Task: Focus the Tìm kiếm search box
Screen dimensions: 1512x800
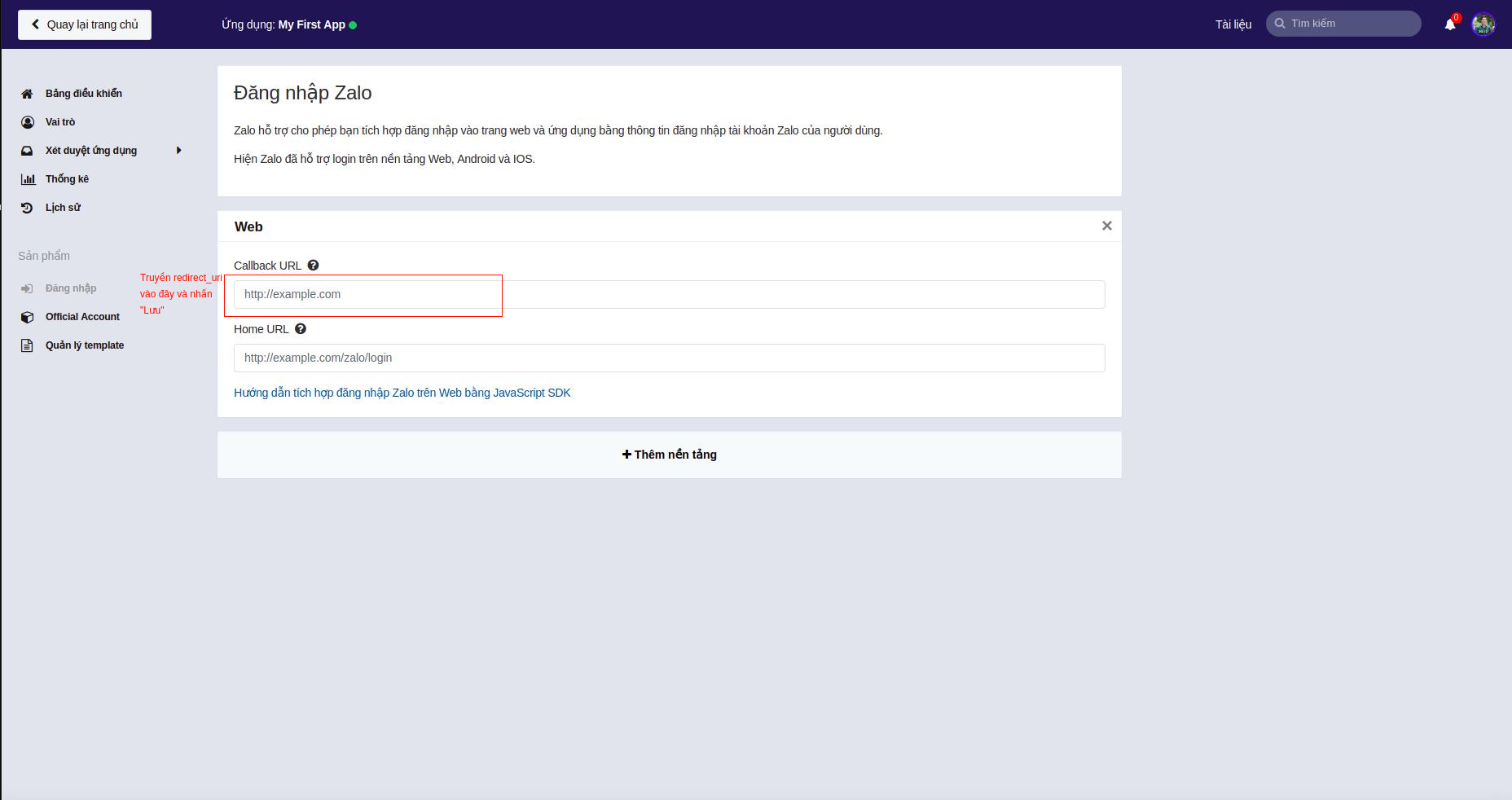Action: [1344, 24]
